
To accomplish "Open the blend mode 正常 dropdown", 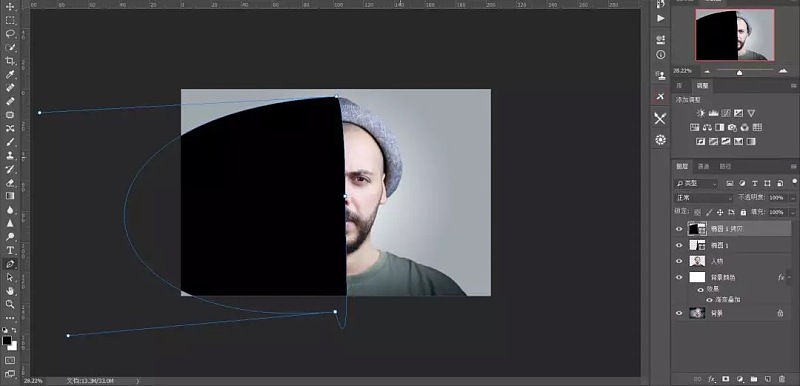I will [704, 197].
